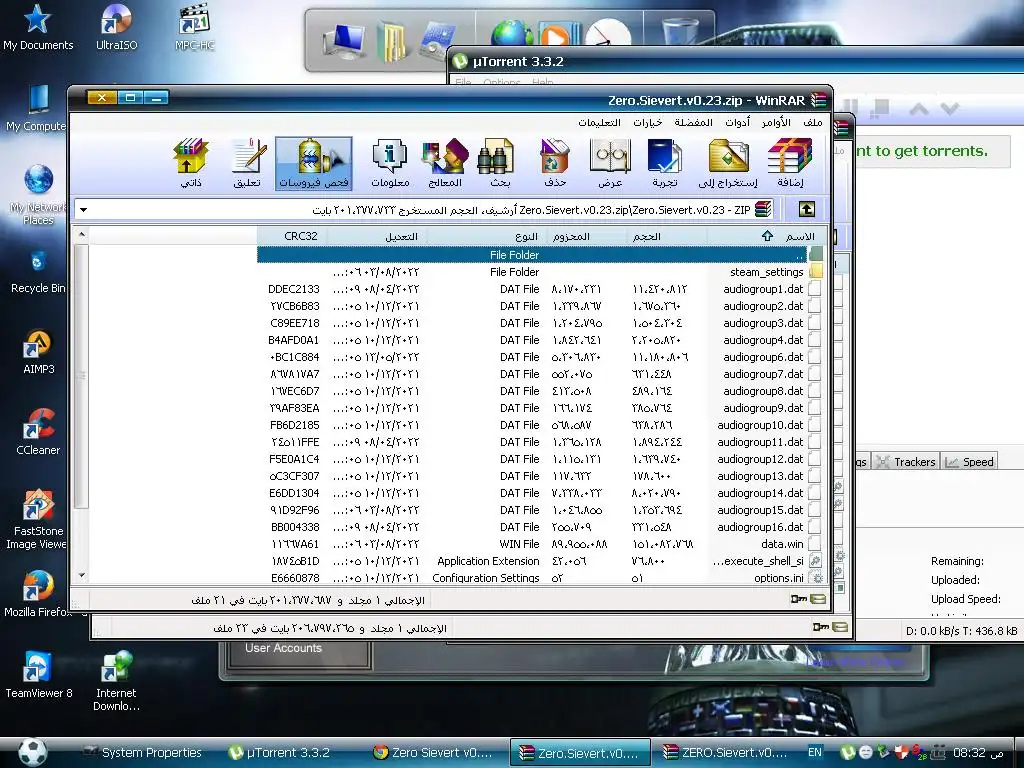Click the View (عرض) toolbar icon
This screenshot has width=1024, height=768.
tap(610, 163)
